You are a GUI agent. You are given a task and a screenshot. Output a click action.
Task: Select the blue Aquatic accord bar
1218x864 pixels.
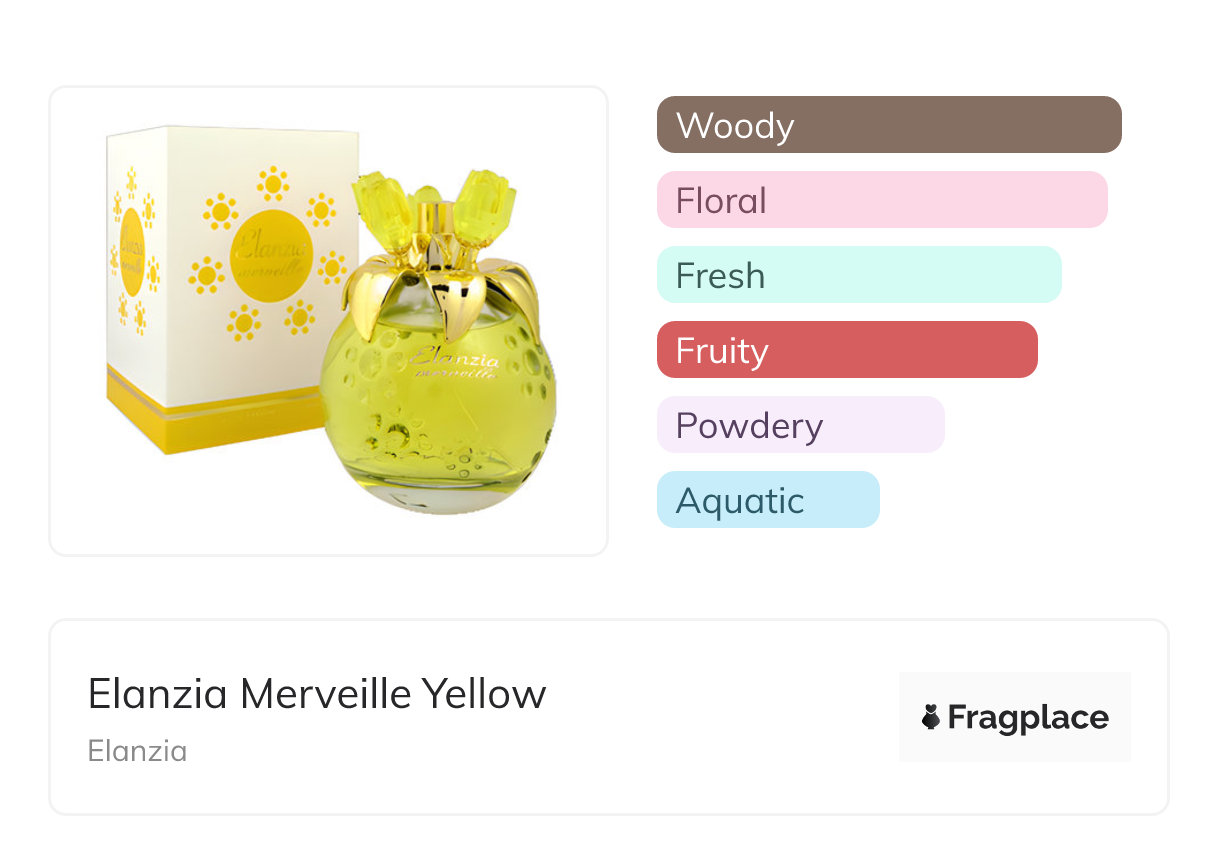(x=767, y=500)
